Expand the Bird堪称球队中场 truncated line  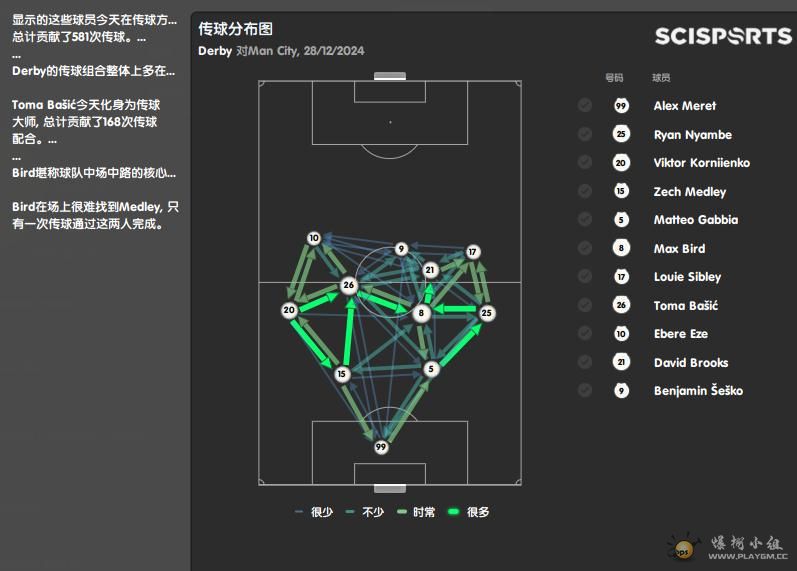click(94, 173)
